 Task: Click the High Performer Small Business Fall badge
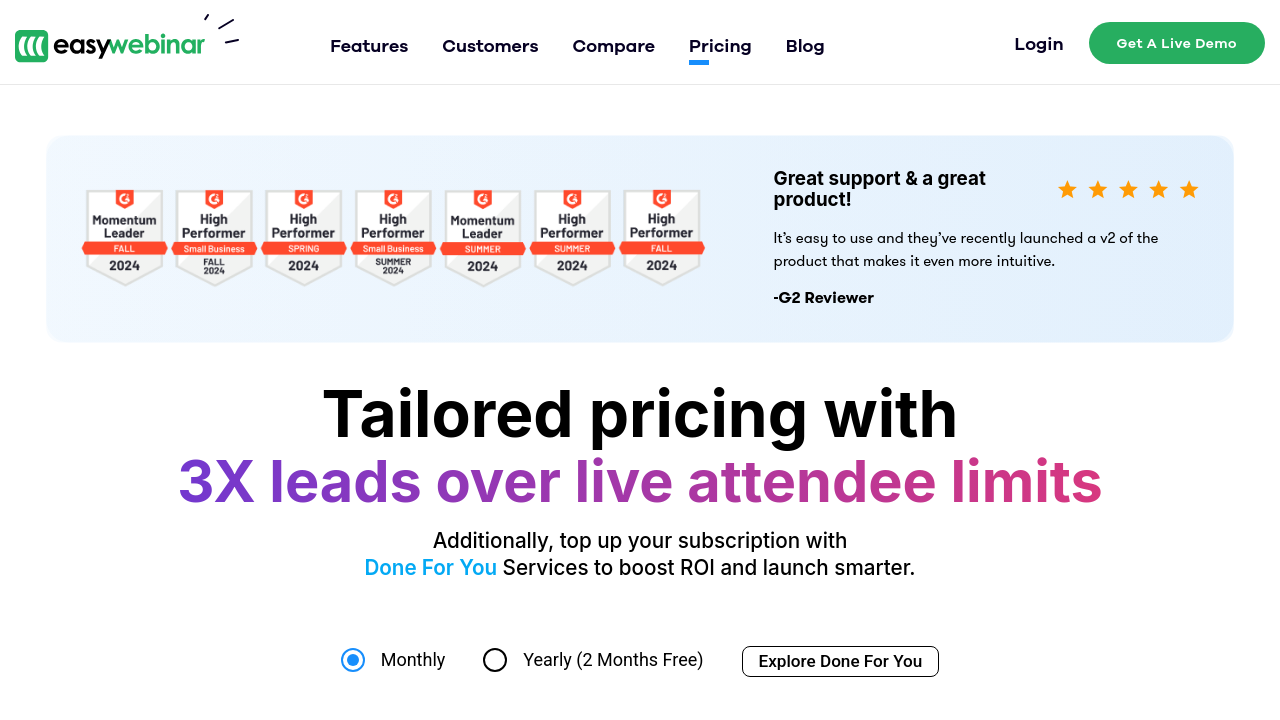pos(214,238)
